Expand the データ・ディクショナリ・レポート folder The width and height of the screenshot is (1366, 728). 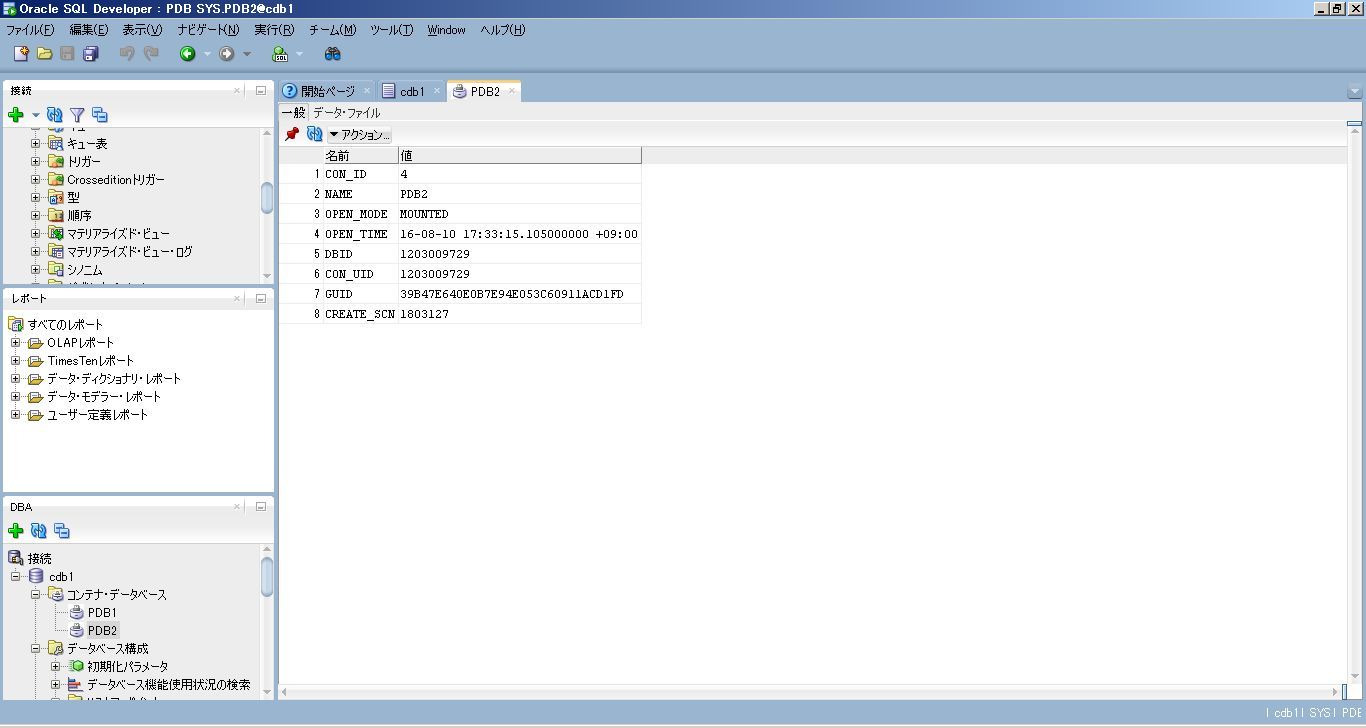click(x=16, y=378)
